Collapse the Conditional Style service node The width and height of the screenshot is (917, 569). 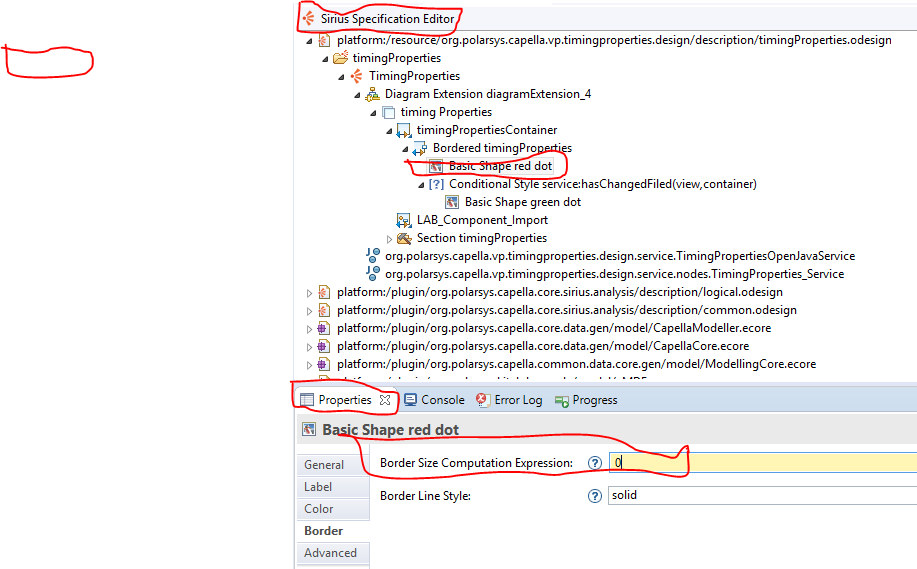coord(421,185)
